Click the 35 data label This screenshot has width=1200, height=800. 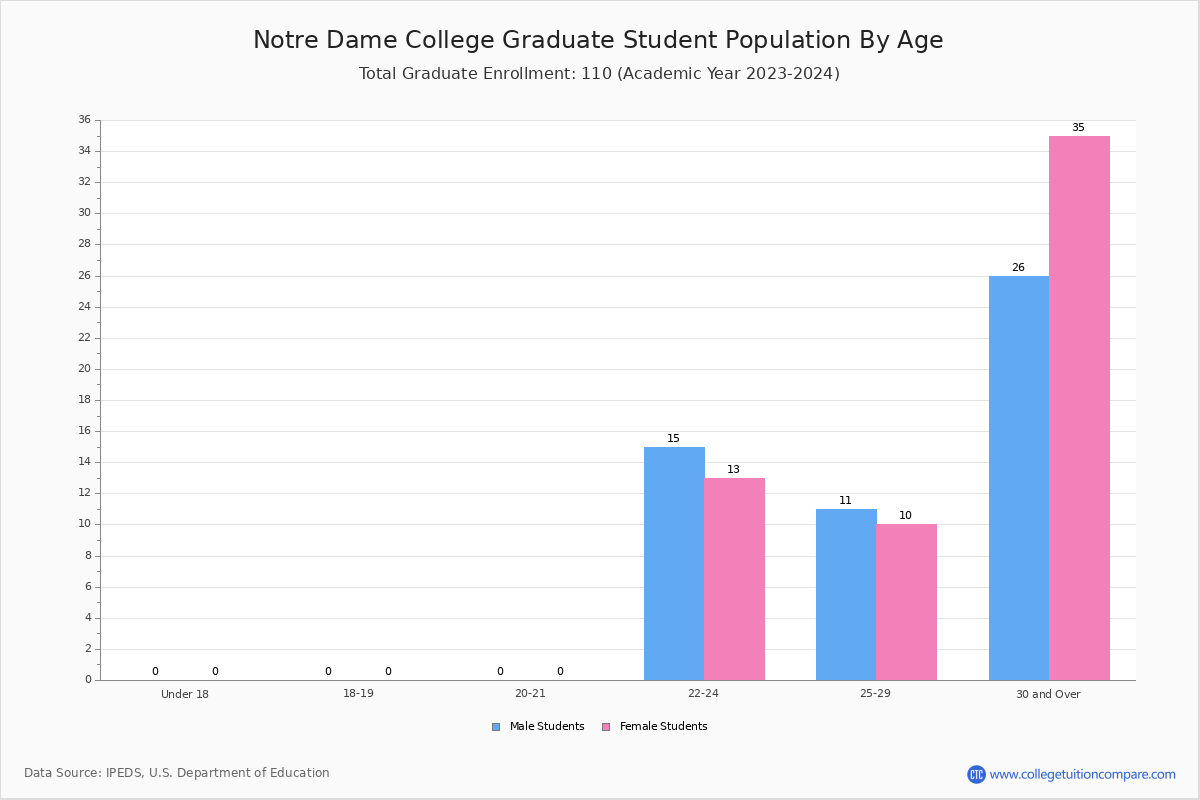[x=1078, y=128]
